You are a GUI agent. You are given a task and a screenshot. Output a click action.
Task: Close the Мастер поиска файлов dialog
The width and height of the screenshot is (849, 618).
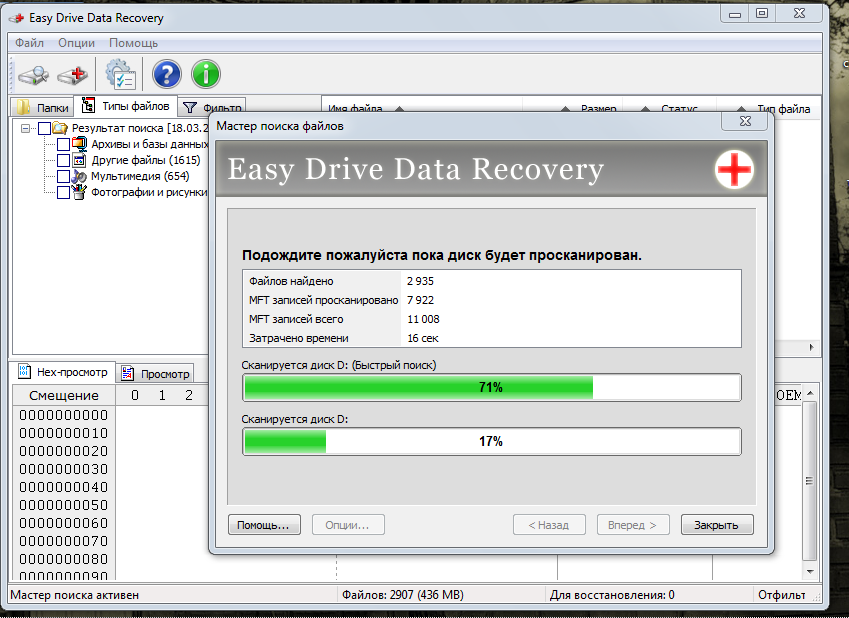744,121
